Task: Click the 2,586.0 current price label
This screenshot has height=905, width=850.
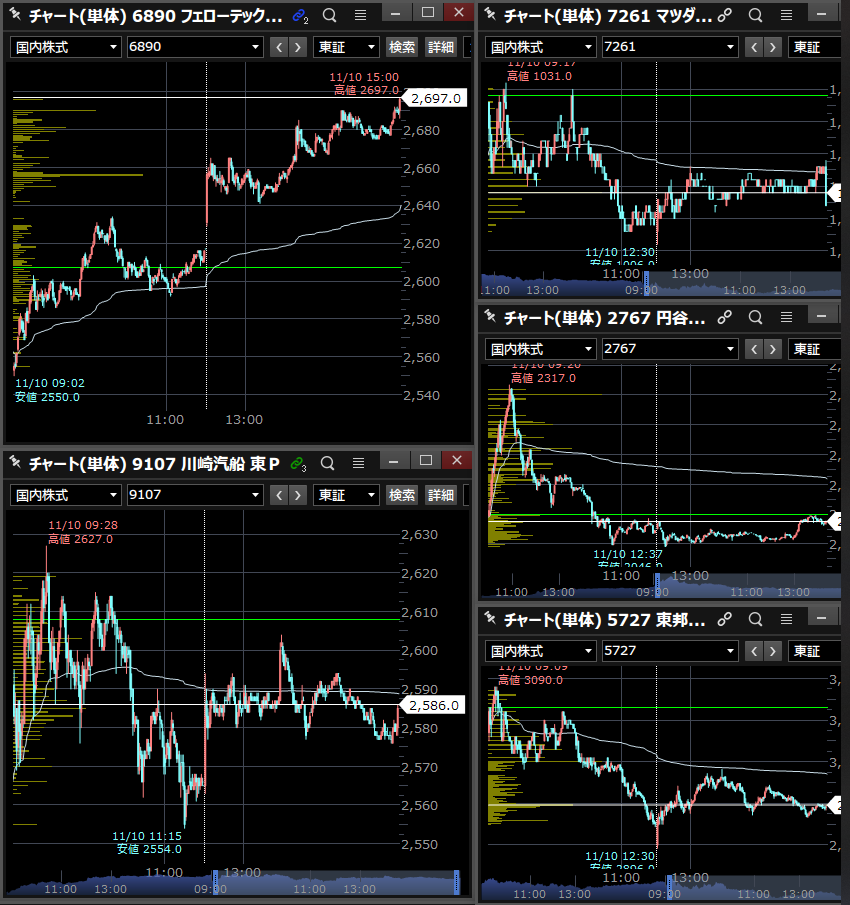Action: 434,705
